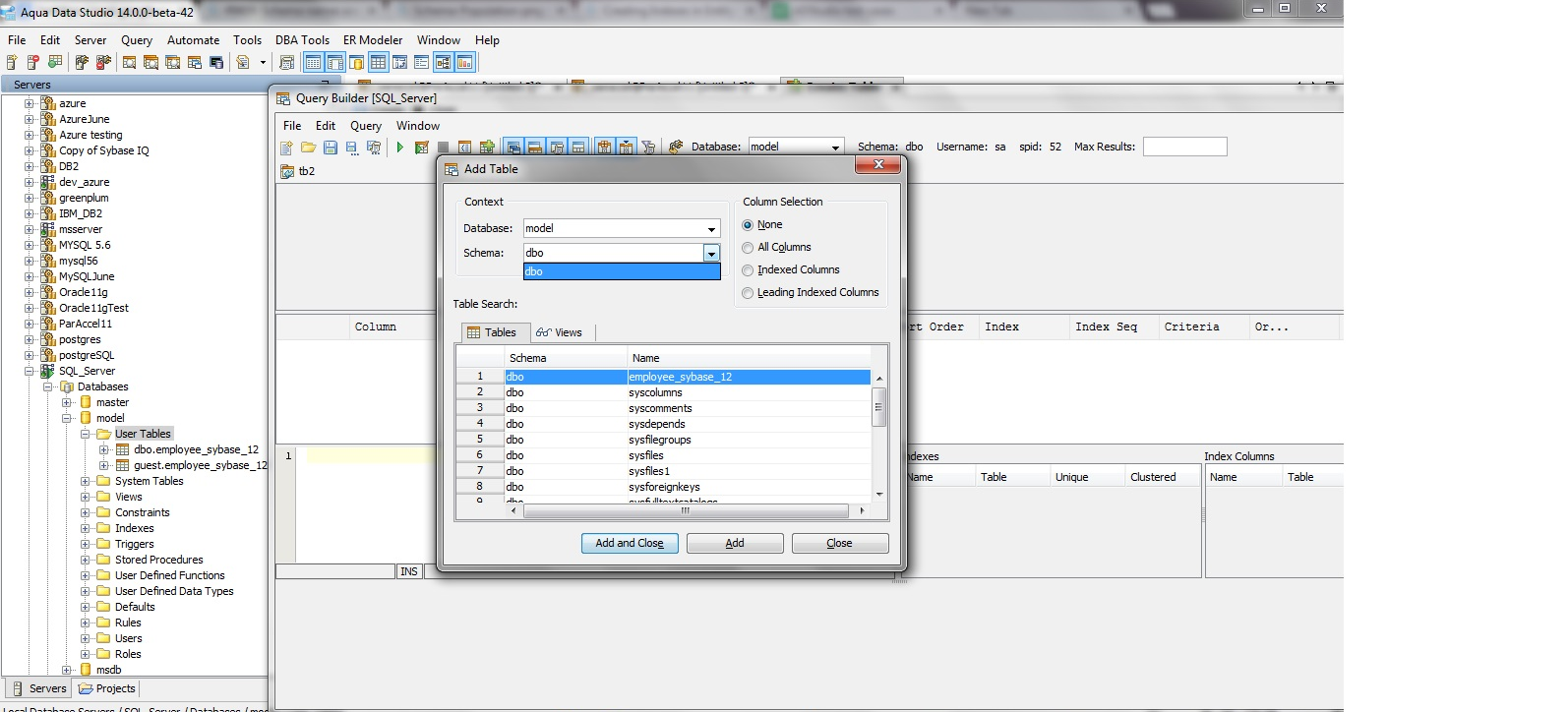Click the Save disk icon in Query Builder
The width and height of the screenshot is (1568, 712).
tap(331, 148)
